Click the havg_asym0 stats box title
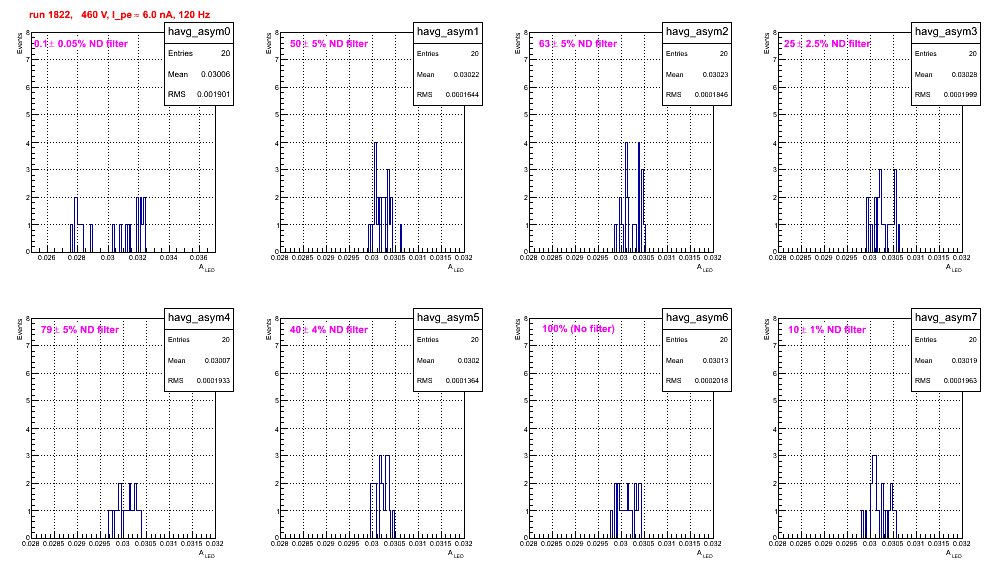This screenshot has height=572, width=996. coord(199,32)
